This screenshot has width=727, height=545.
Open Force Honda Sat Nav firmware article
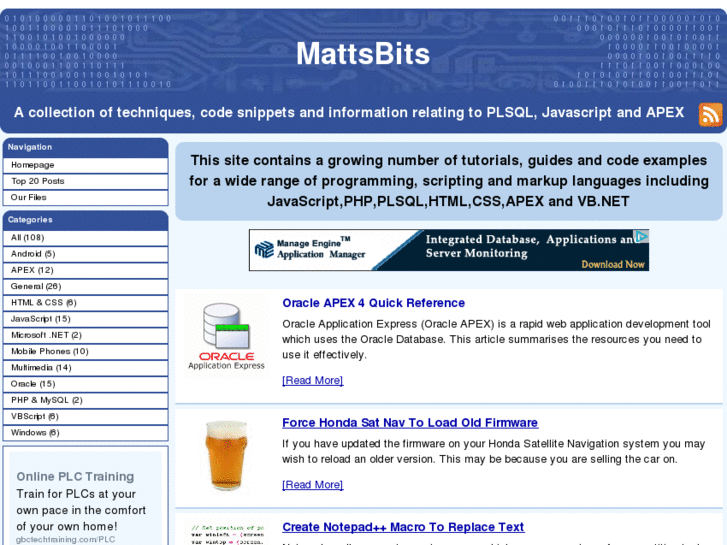click(410, 423)
